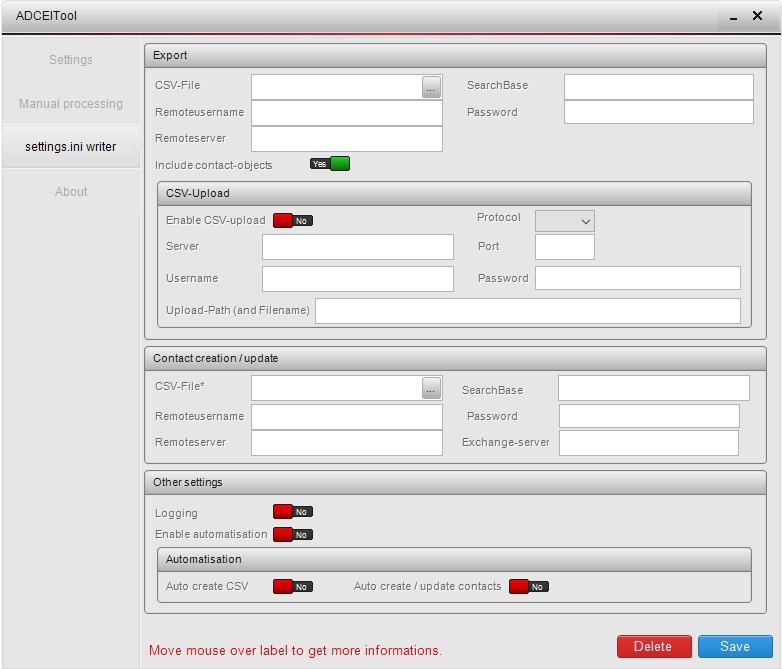
Task: Go to the About tab
Action: coord(71,192)
